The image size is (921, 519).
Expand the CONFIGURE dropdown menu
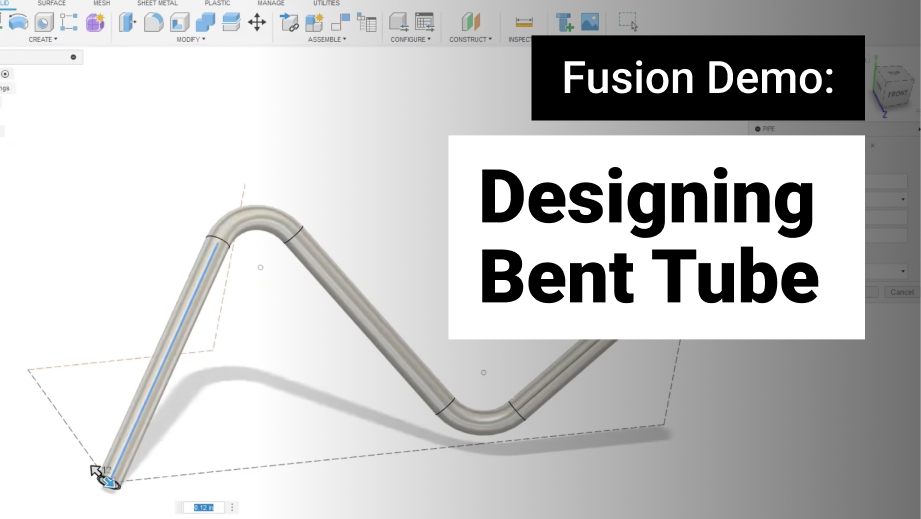point(411,39)
